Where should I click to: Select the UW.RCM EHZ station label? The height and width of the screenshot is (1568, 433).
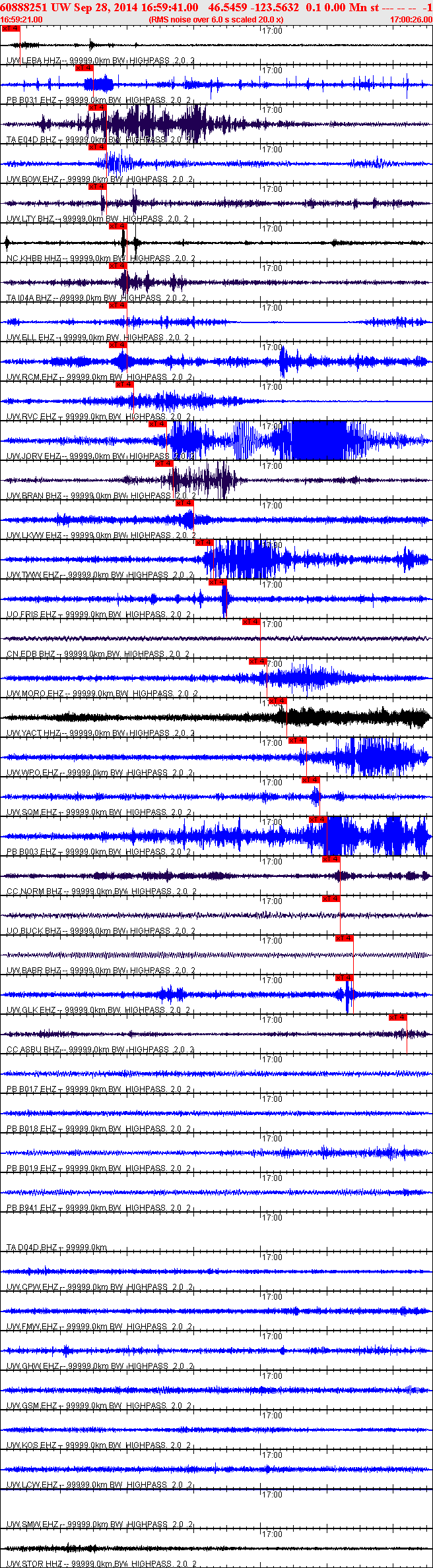[32, 377]
